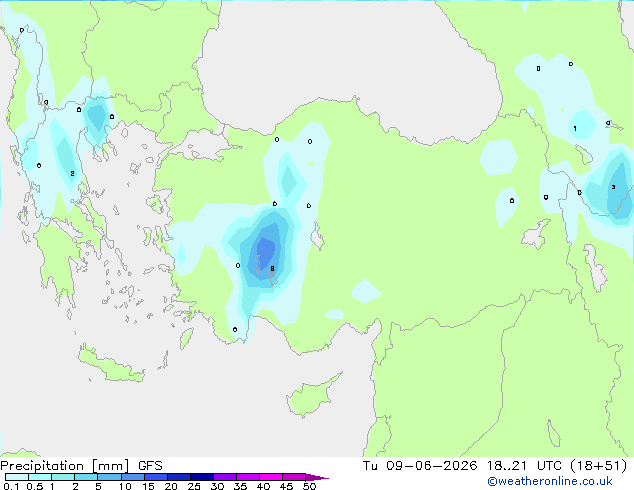Click the "8" rainfall value over Turkey
This screenshot has width=634, height=490.
point(273,268)
